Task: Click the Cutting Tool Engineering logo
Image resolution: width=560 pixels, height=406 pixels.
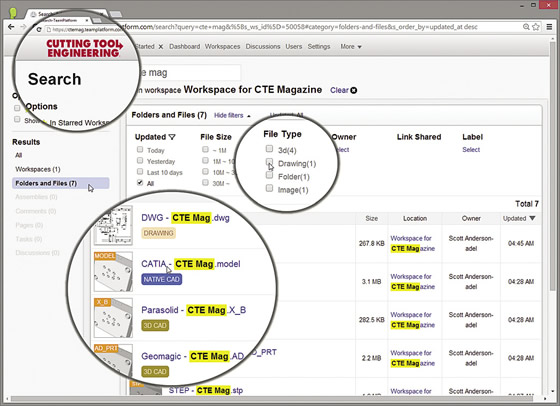Action: tap(84, 48)
